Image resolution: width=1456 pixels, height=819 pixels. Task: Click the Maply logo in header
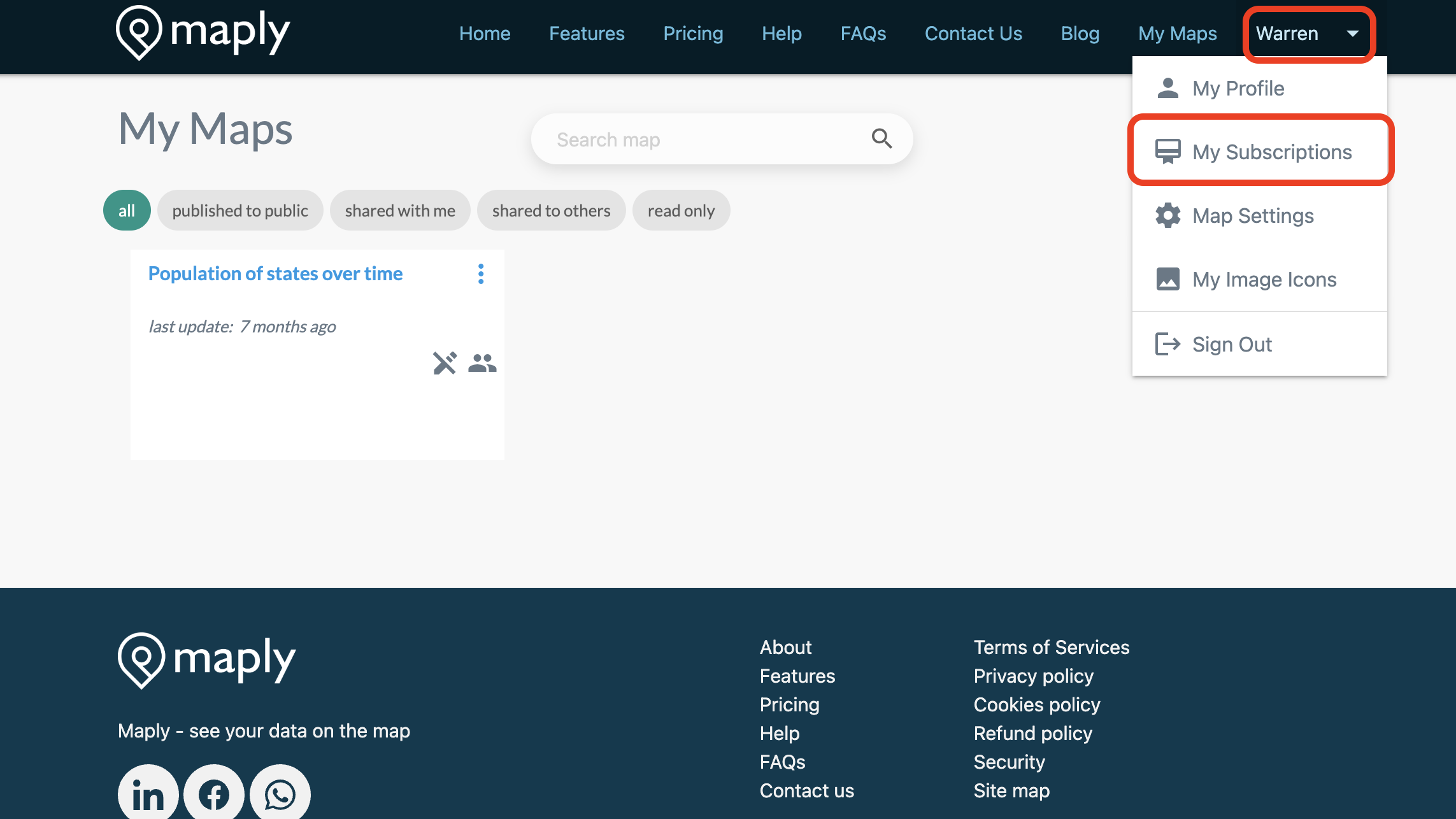pos(203,33)
